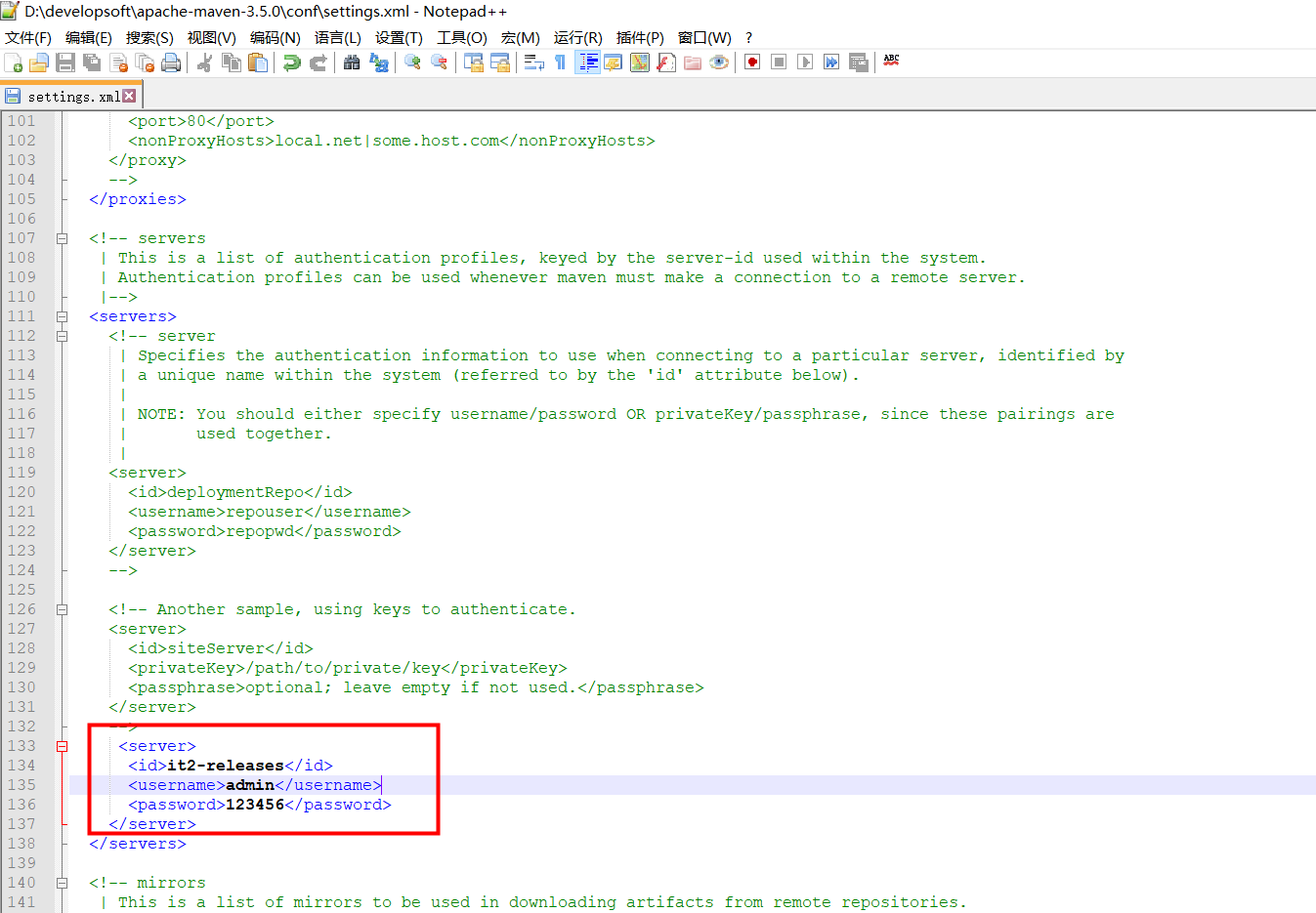Click the password value '123456'
The width and height of the screenshot is (1316, 913).
click(x=255, y=805)
